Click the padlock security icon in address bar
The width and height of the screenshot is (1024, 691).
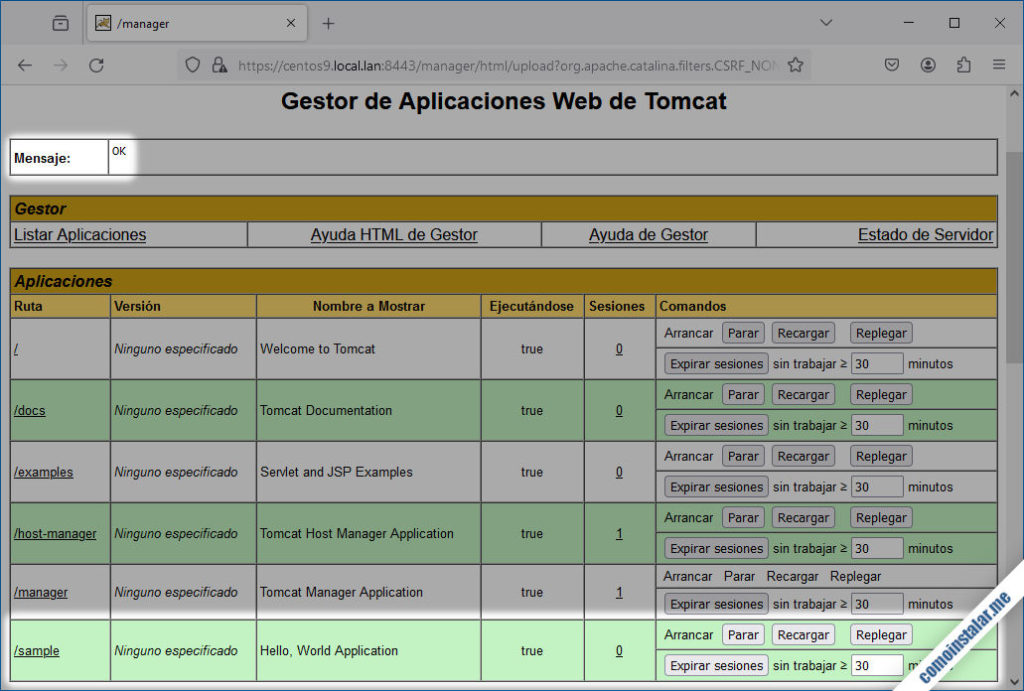(x=219, y=64)
